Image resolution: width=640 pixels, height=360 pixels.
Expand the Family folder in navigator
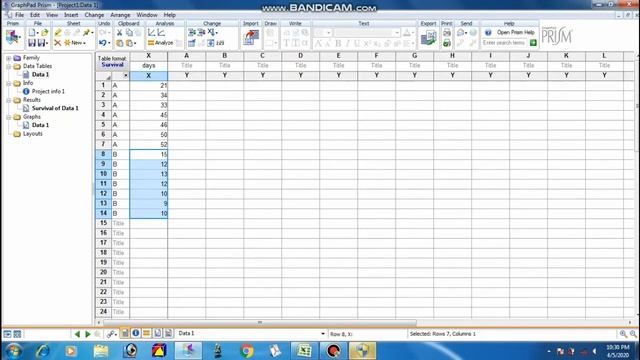point(9,58)
